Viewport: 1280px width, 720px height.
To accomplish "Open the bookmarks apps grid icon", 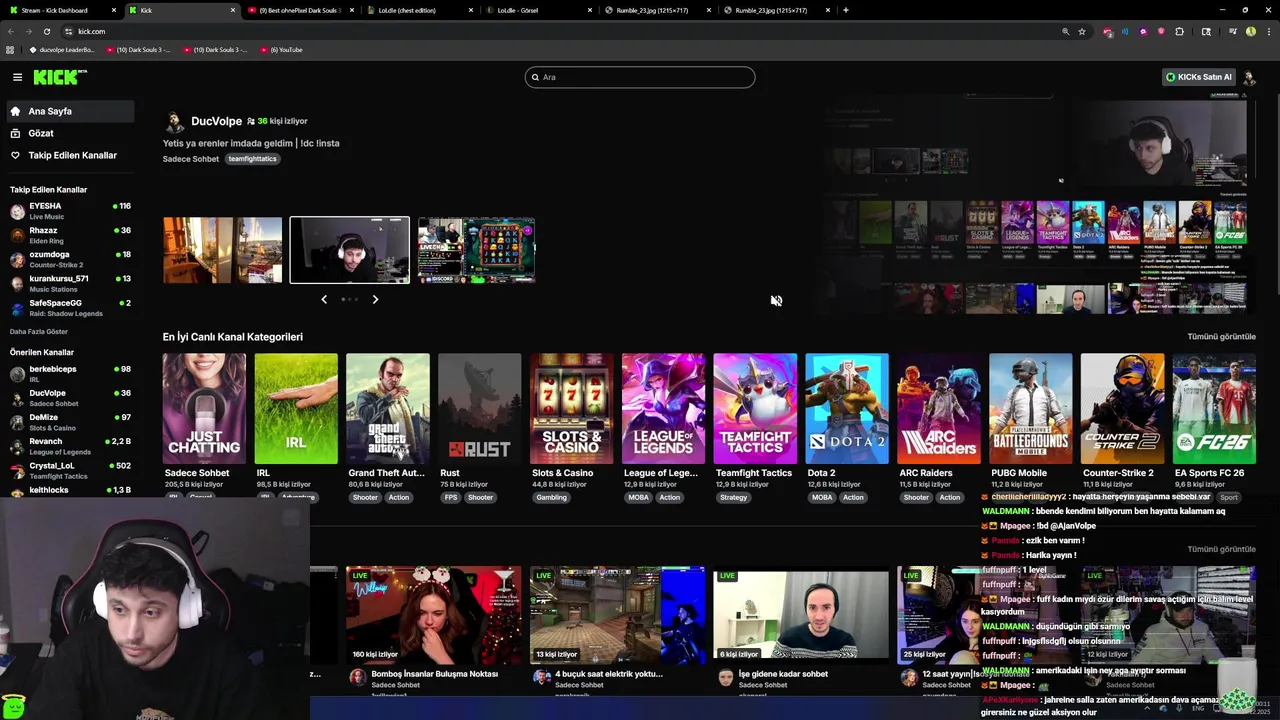I will (x=10, y=49).
